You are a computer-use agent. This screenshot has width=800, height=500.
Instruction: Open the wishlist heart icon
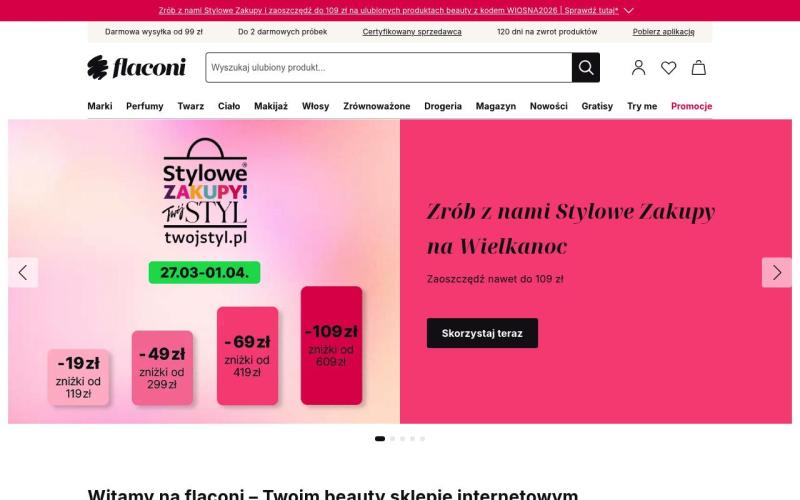pyautogui.click(x=668, y=68)
